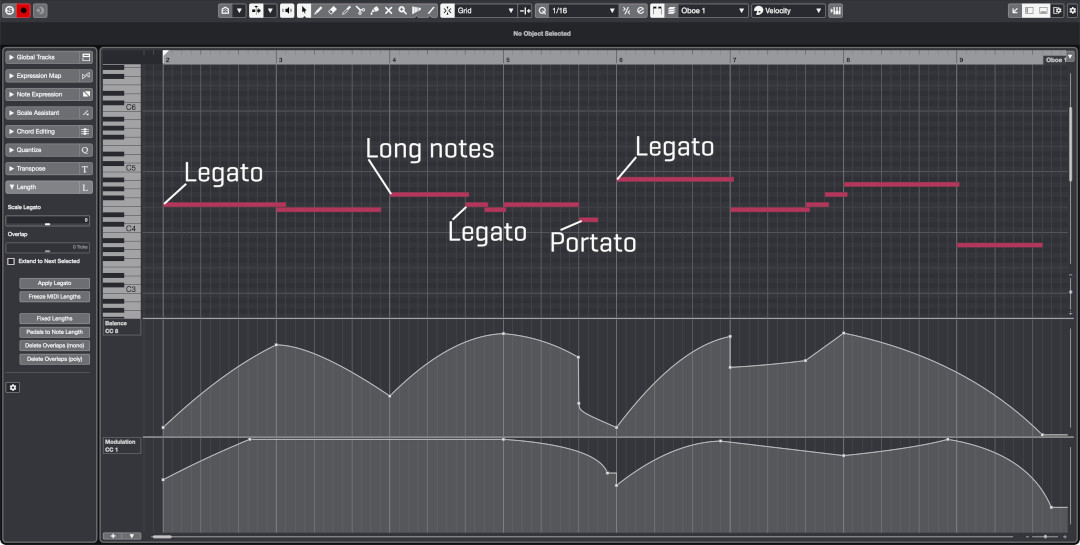This screenshot has height=545, width=1080.
Task: Open the Quantize Panel icon
Action: 641,11
